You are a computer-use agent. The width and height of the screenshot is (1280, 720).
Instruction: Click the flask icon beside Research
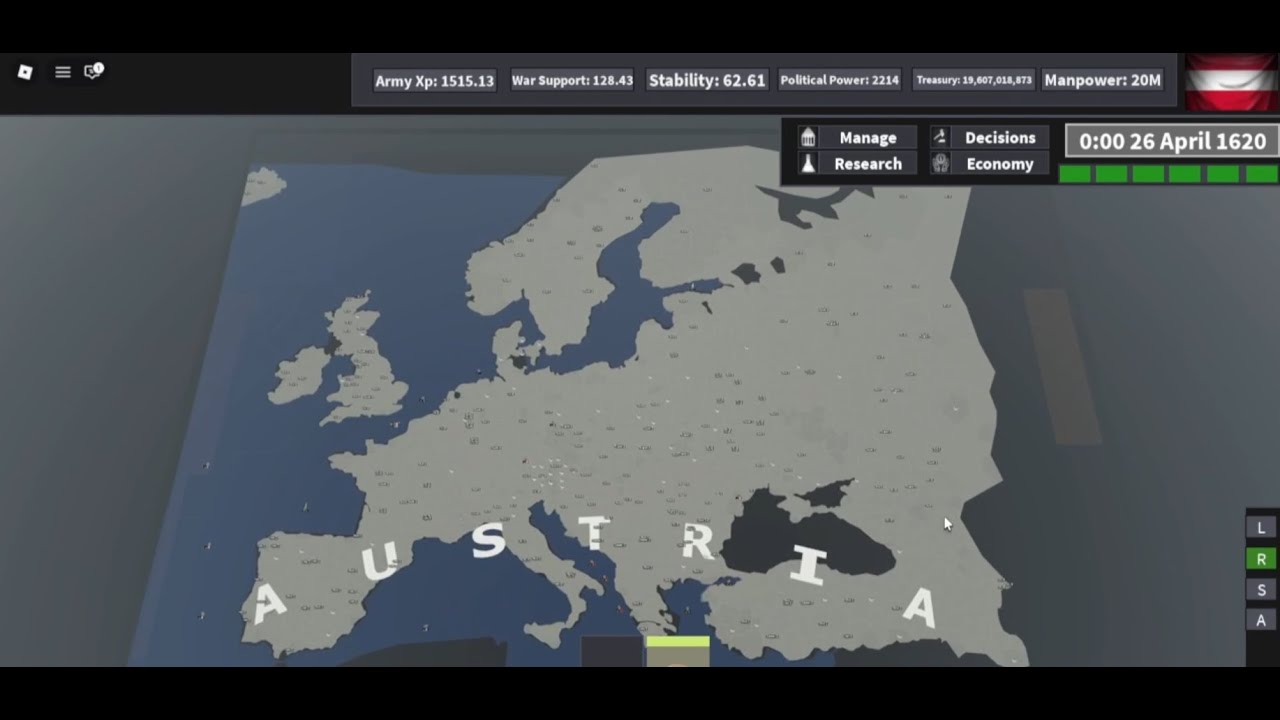point(808,163)
